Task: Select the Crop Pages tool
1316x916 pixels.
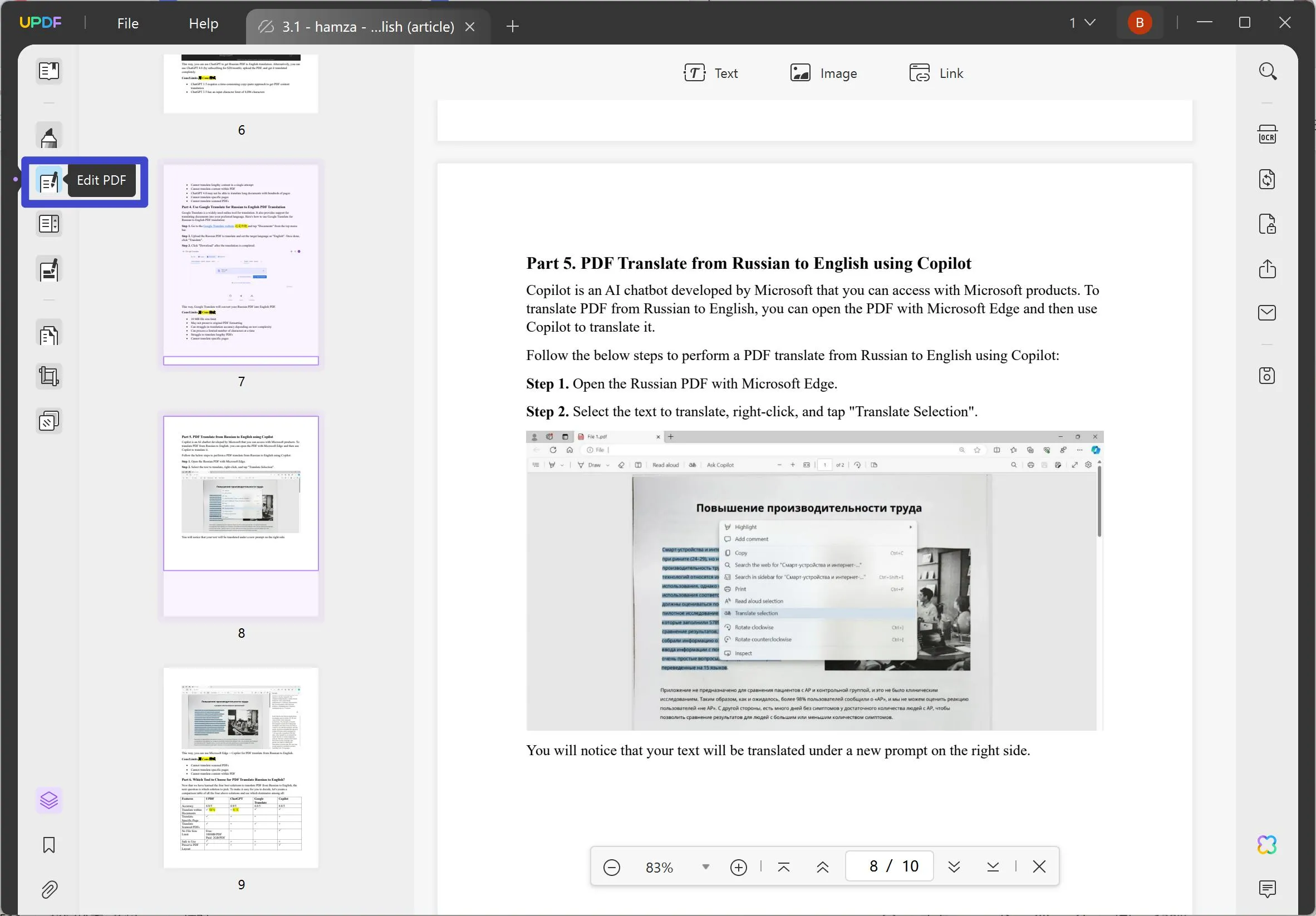Action: [49, 376]
